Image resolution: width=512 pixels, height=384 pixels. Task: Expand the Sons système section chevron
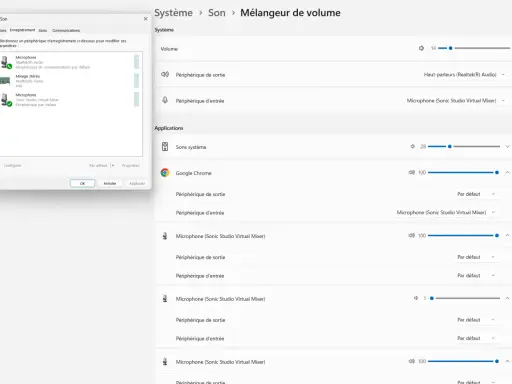pos(507,146)
